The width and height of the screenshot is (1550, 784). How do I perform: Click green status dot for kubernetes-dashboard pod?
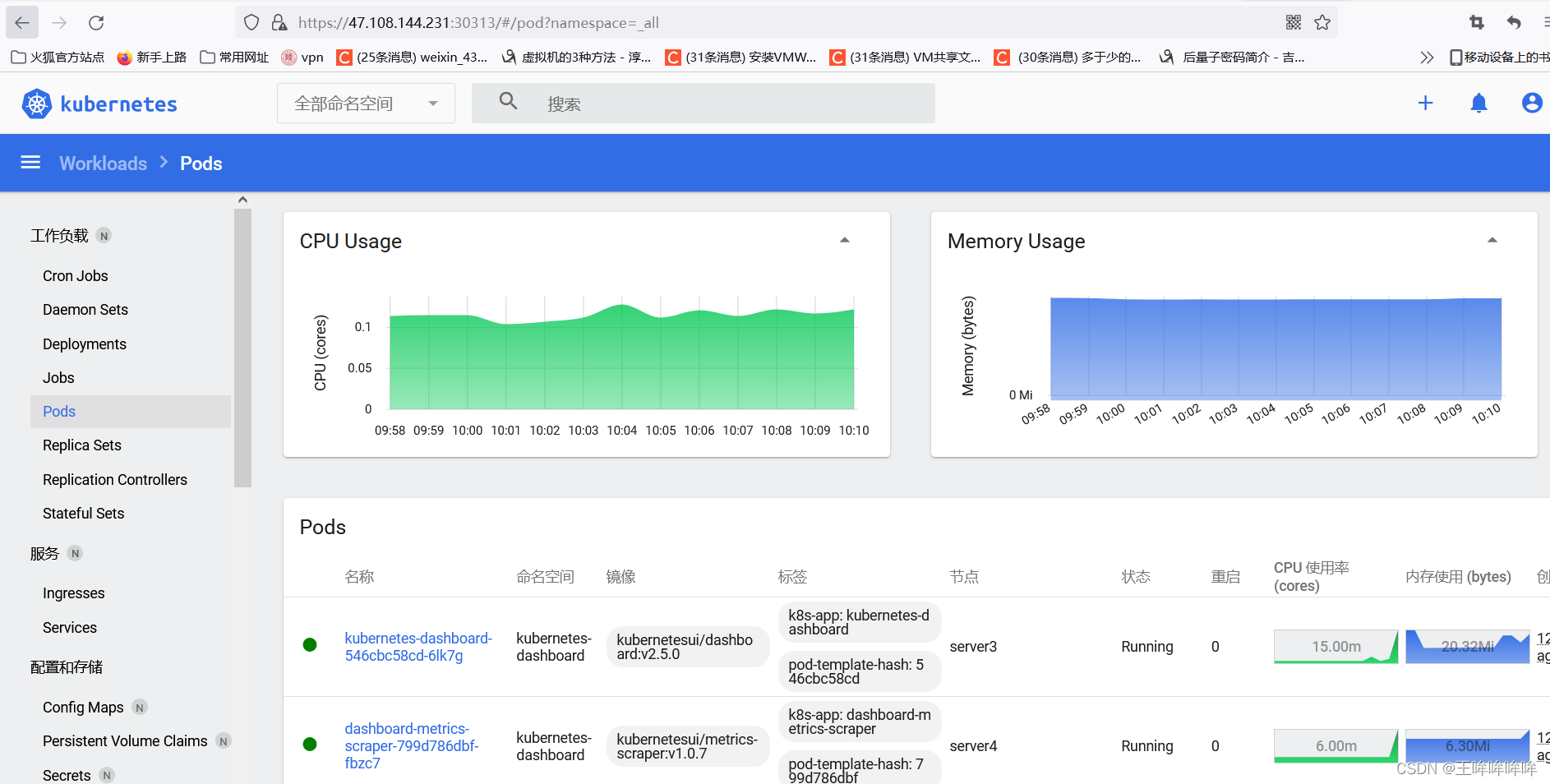pyautogui.click(x=310, y=645)
